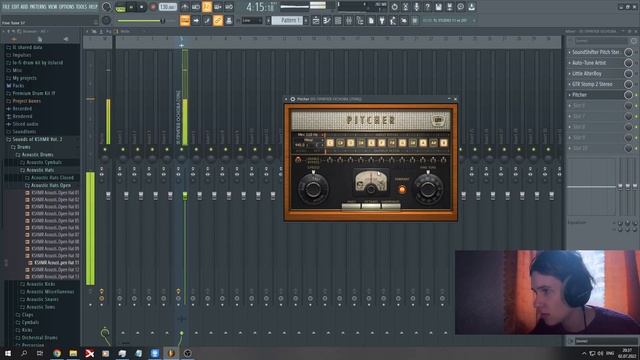640x360 pixels.
Task: Open the VIEW menu
Action: pos(53,7)
